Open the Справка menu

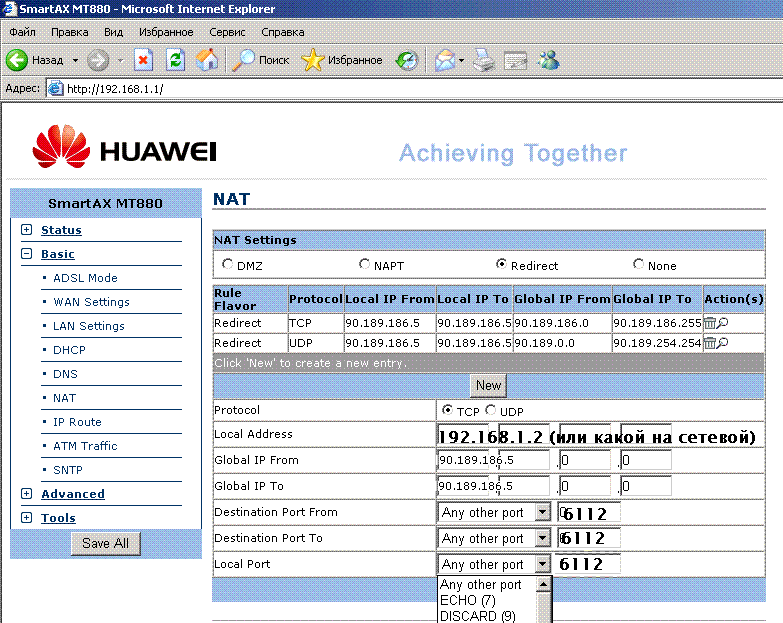[283, 32]
